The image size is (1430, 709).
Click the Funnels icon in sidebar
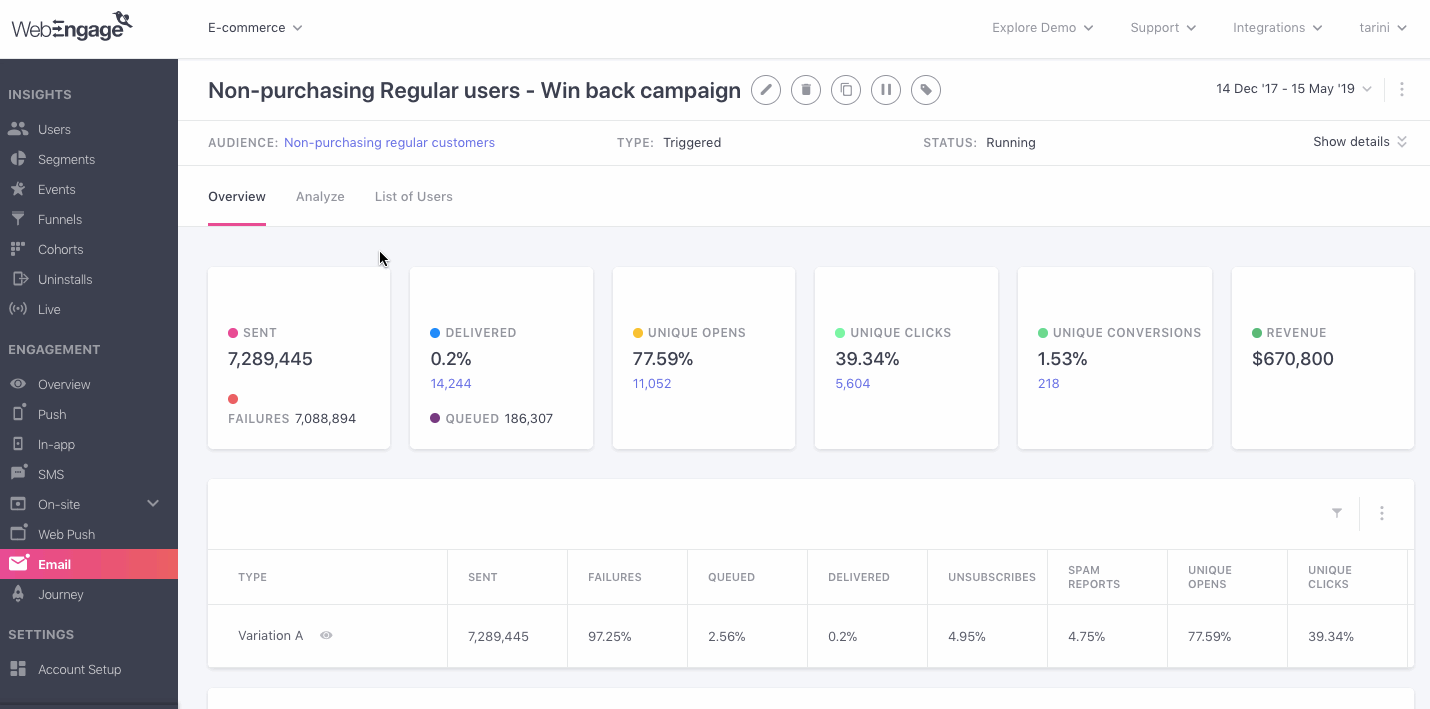pyautogui.click(x=18, y=219)
